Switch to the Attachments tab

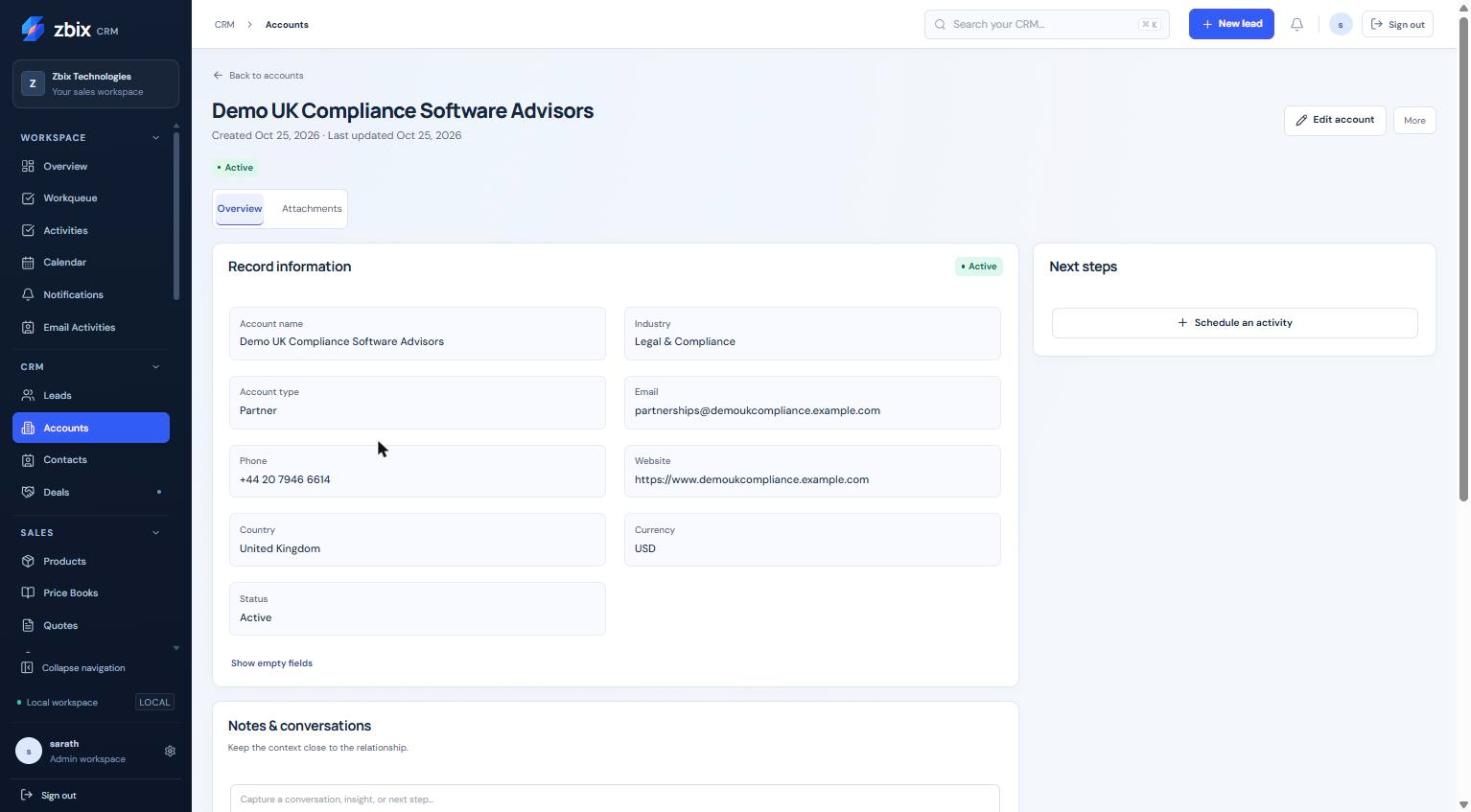tap(312, 209)
